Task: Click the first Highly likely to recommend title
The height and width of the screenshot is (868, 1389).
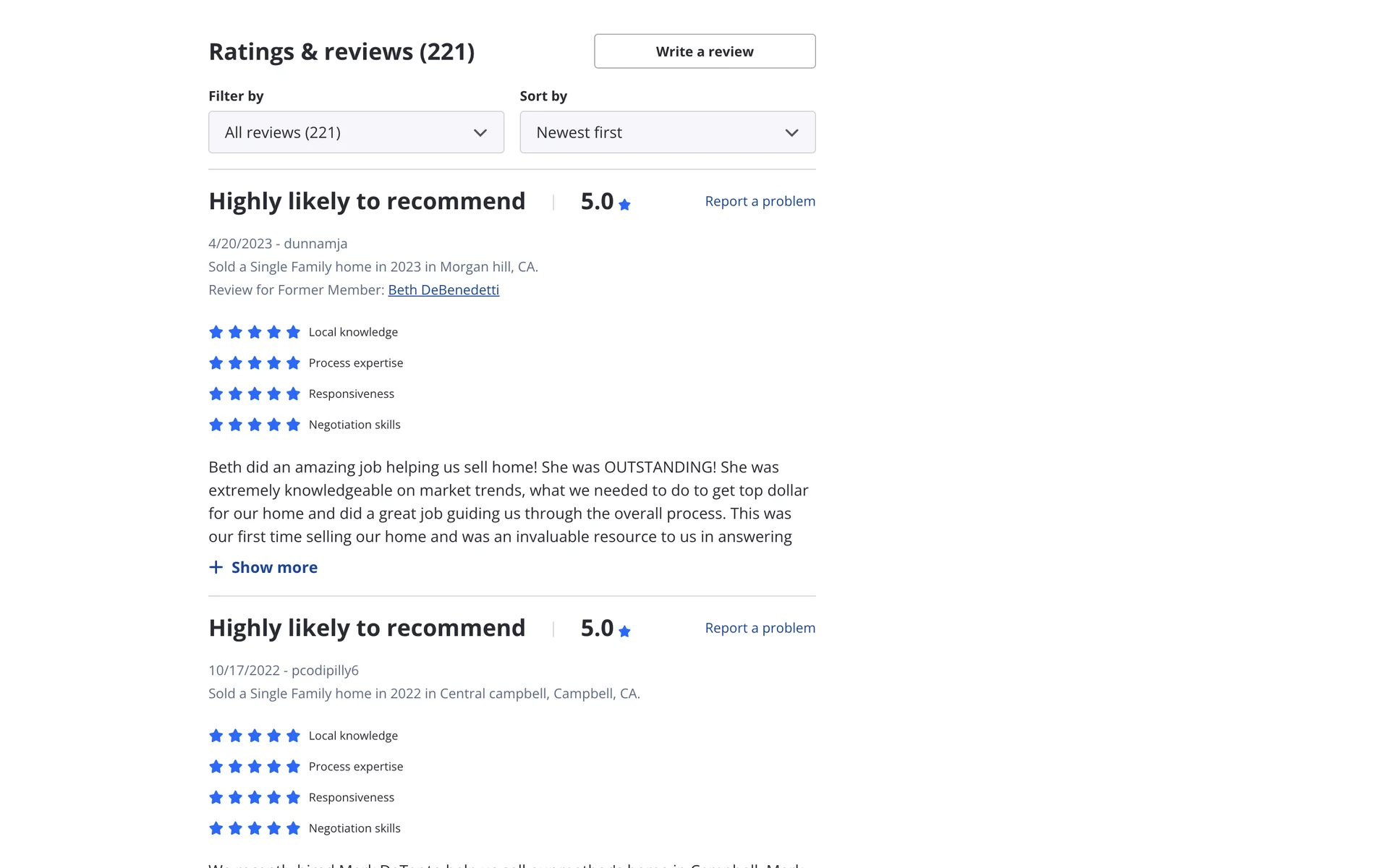Action: [x=367, y=201]
